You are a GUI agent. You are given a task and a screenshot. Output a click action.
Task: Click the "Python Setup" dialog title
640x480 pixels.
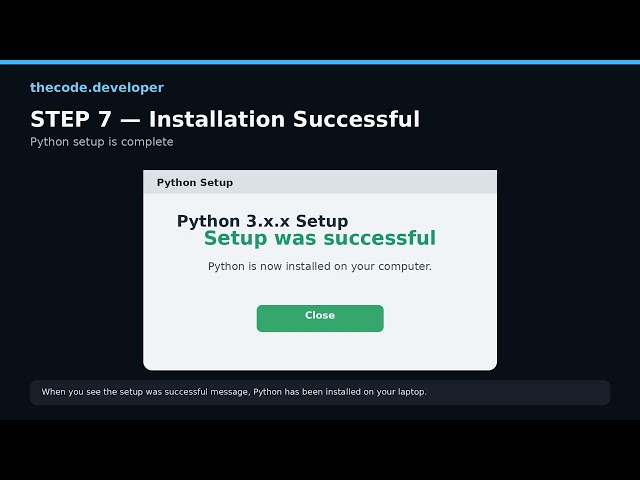pos(195,182)
